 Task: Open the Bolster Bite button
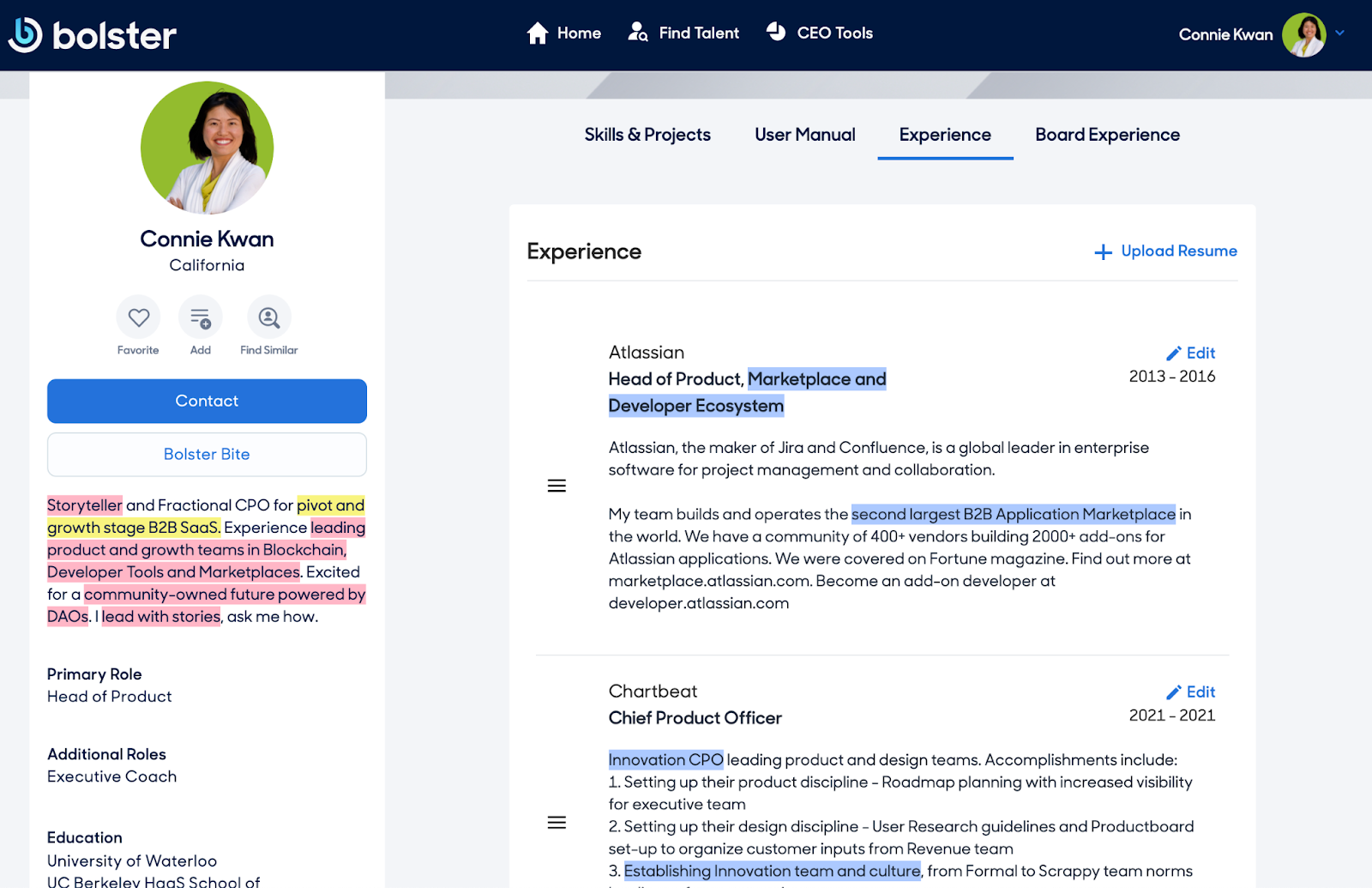click(x=207, y=454)
